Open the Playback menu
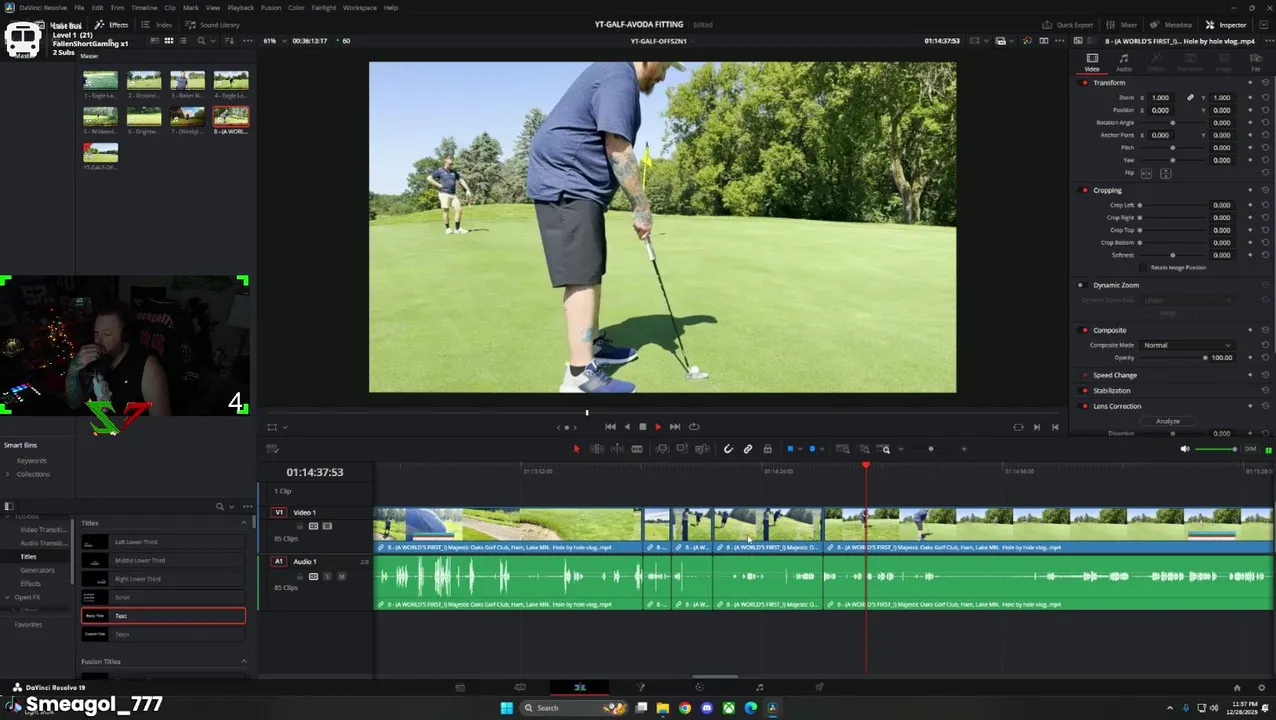The image size is (1276, 720). pos(240,7)
